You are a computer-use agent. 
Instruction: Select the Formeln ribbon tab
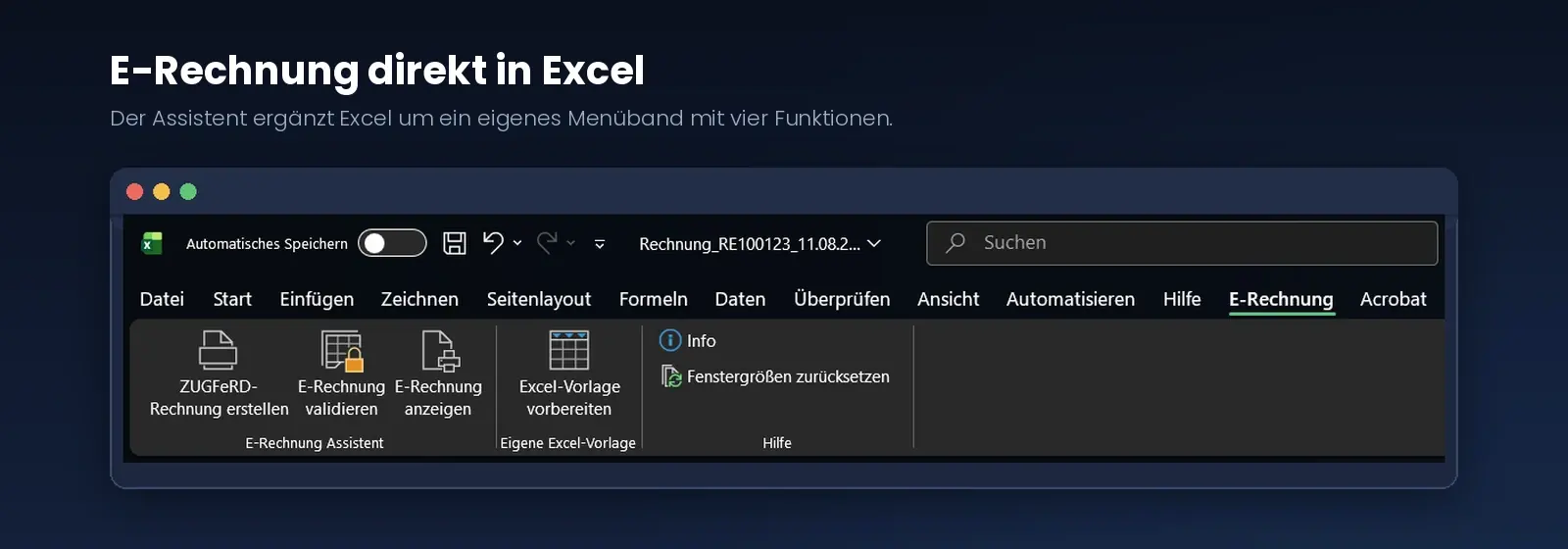coord(654,299)
